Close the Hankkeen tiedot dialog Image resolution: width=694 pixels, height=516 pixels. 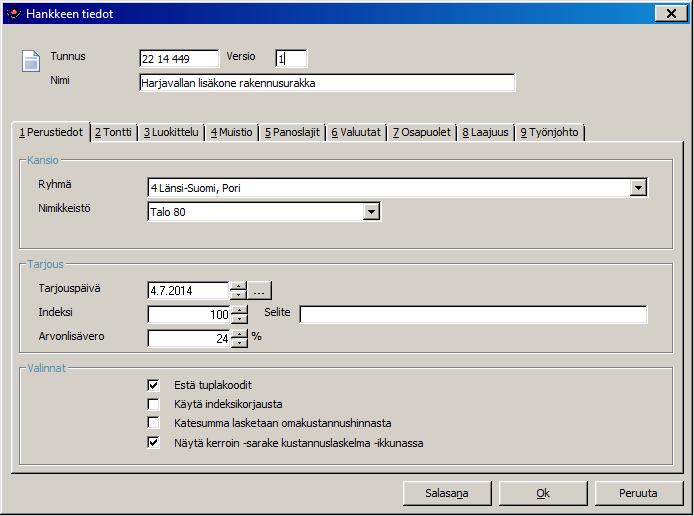(x=671, y=14)
